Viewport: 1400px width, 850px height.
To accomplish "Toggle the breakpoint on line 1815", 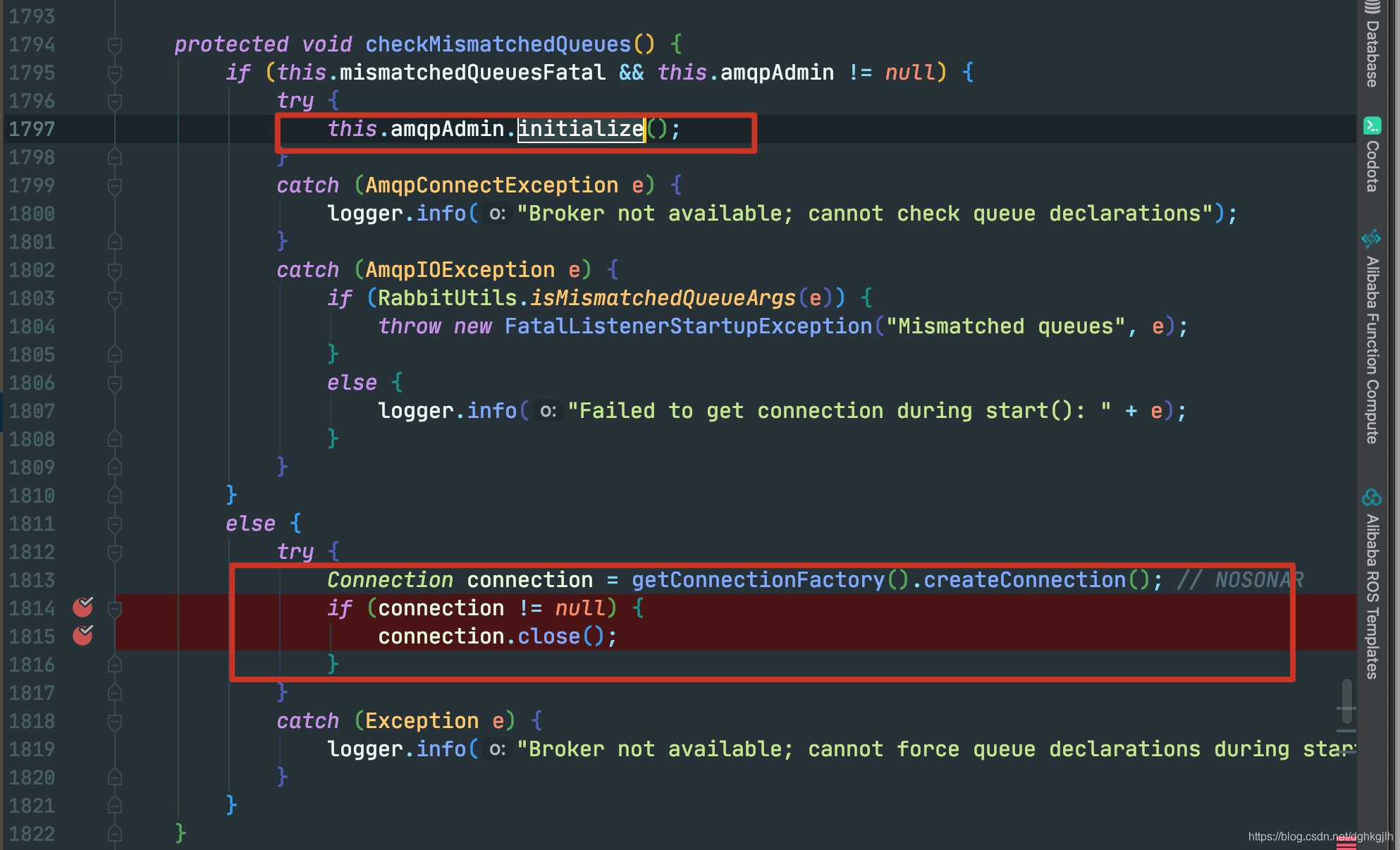I will pos(83,635).
